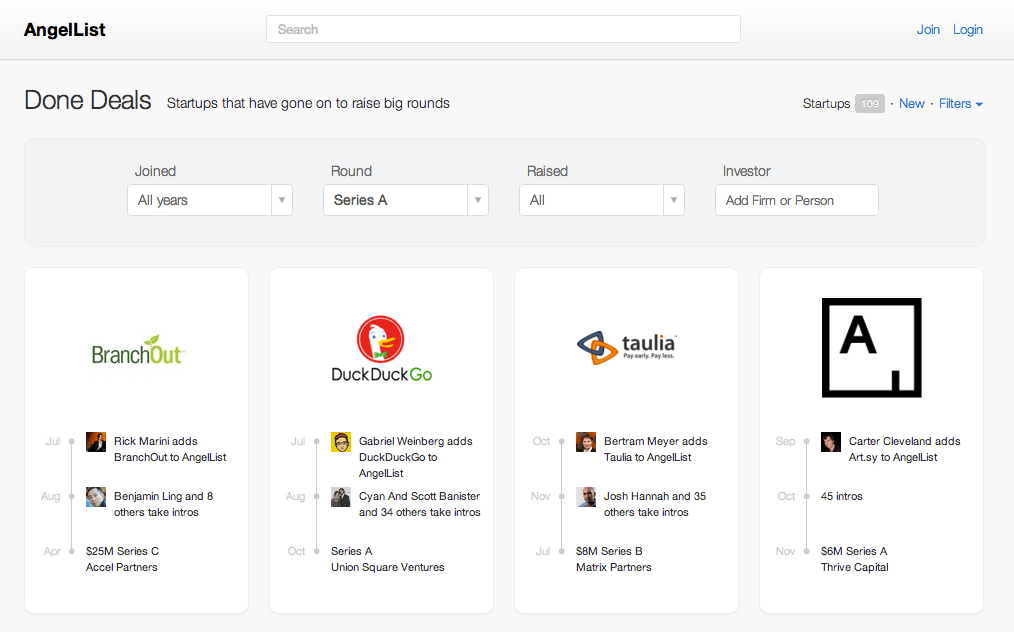Screen dimensions: 1014x632
Task: Click Bertram Meyer's profile picture
Action: coord(586,442)
